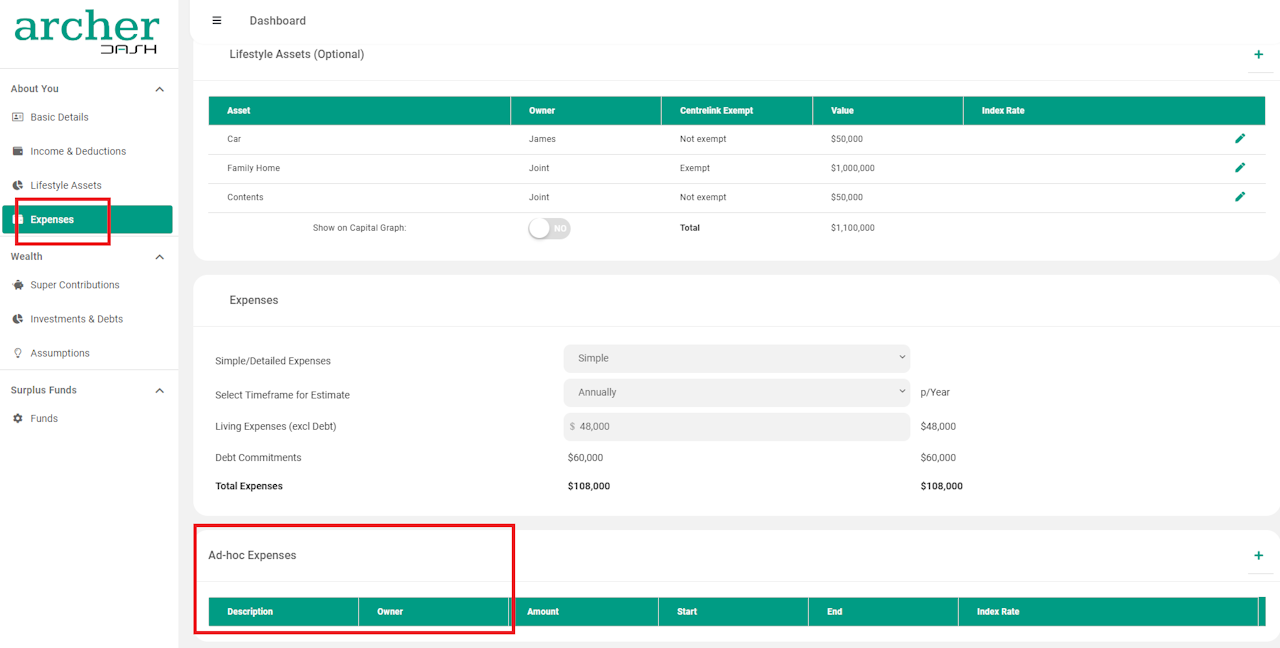Click the Funds gear icon
This screenshot has width=1280, height=648.
click(17, 418)
